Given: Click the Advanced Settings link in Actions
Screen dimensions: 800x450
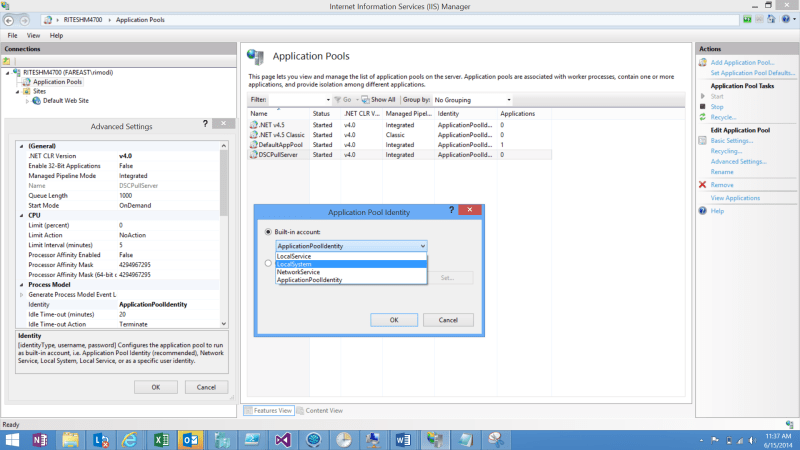Looking at the screenshot, I should (x=738, y=161).
